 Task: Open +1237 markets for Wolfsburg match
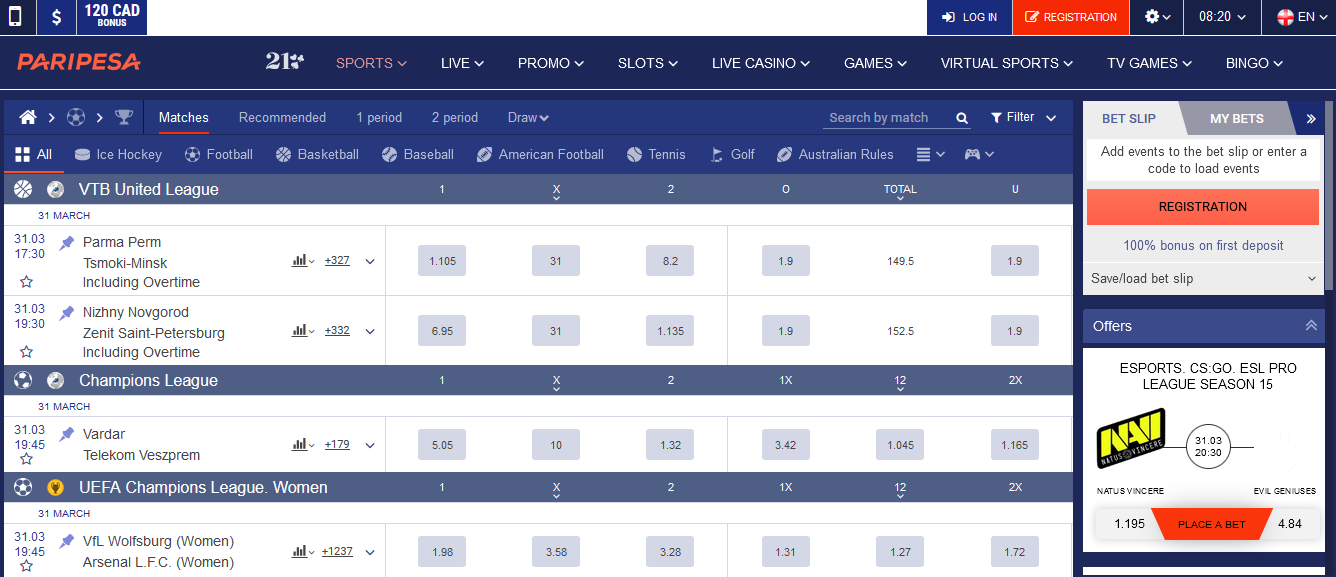(337, 551)
